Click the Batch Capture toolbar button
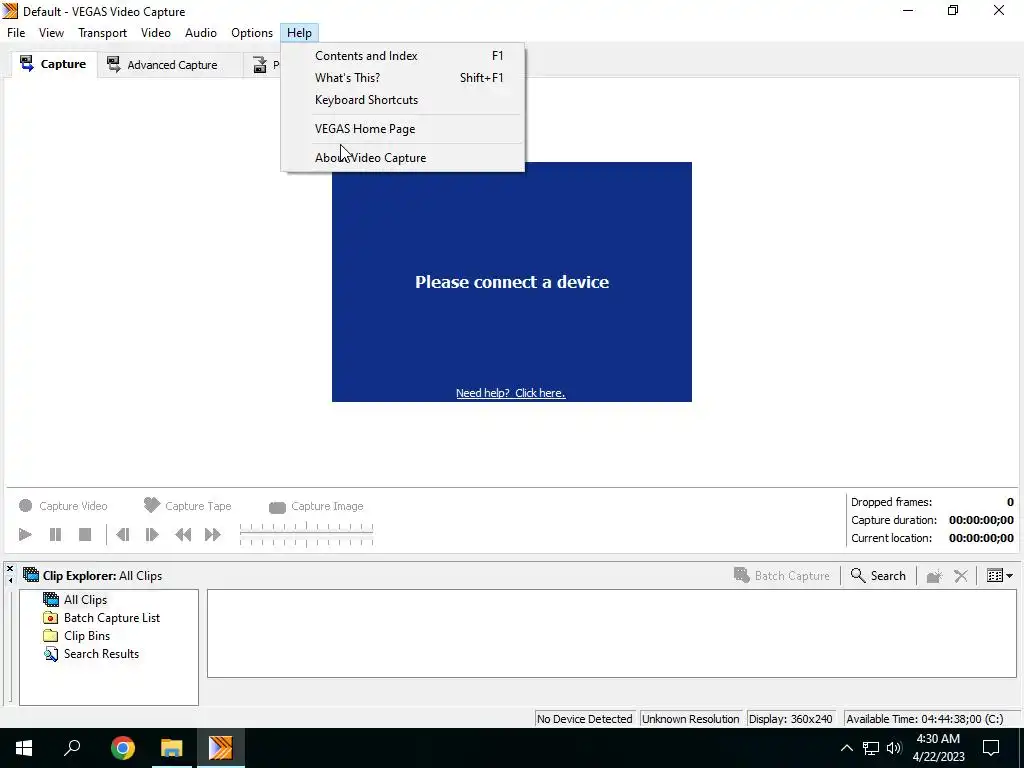This screenshot has height=768, width=1024. tap(782, 575)
